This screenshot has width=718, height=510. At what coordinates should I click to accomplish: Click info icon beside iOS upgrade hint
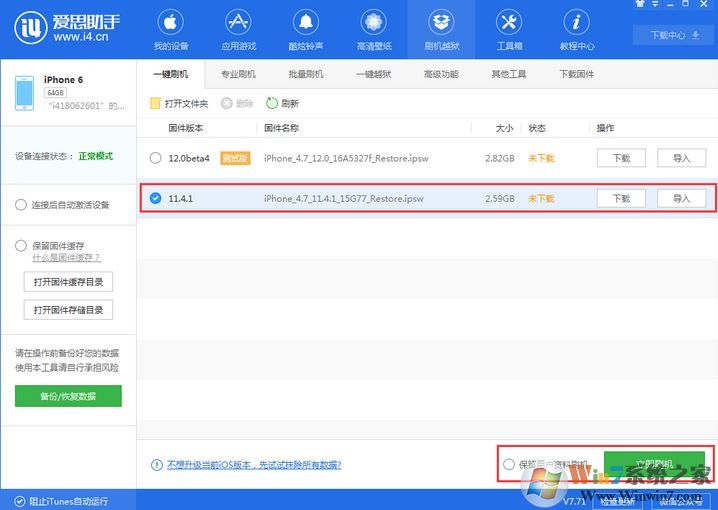click(157, 465)
